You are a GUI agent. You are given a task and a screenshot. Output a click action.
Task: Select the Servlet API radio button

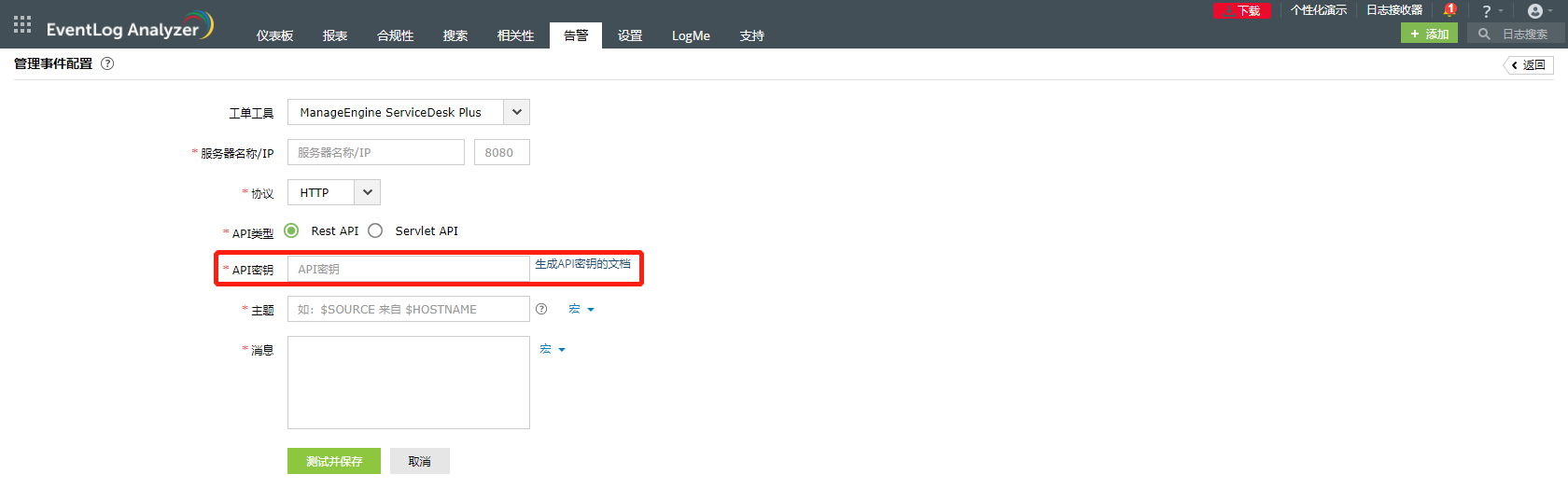[375, 230]
